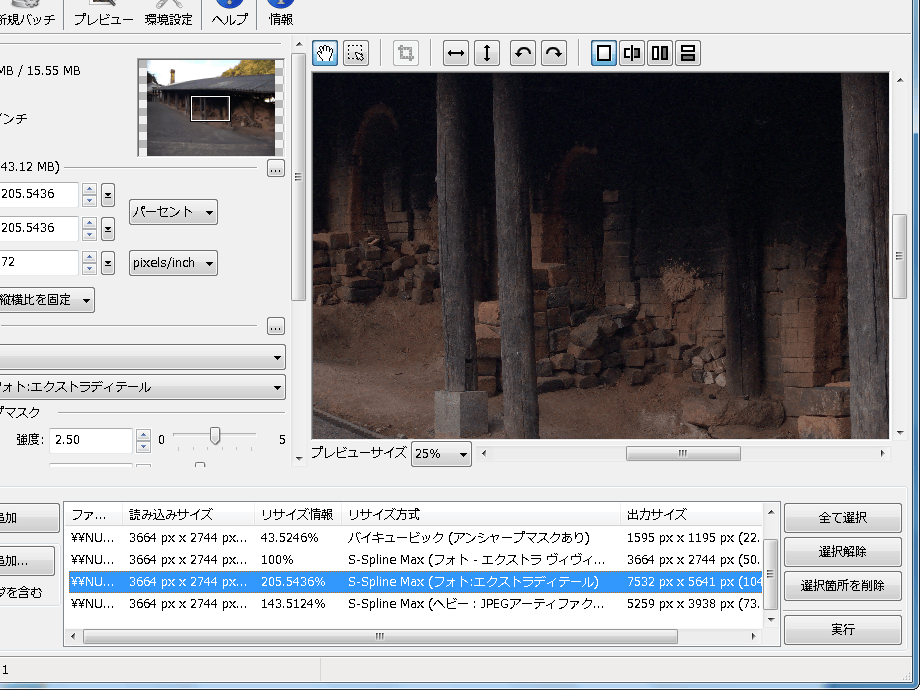Viewport: 920px width, 690px height.
Task: Click the ellipsis button next to 43.12 MB
Action: (276, 168)
